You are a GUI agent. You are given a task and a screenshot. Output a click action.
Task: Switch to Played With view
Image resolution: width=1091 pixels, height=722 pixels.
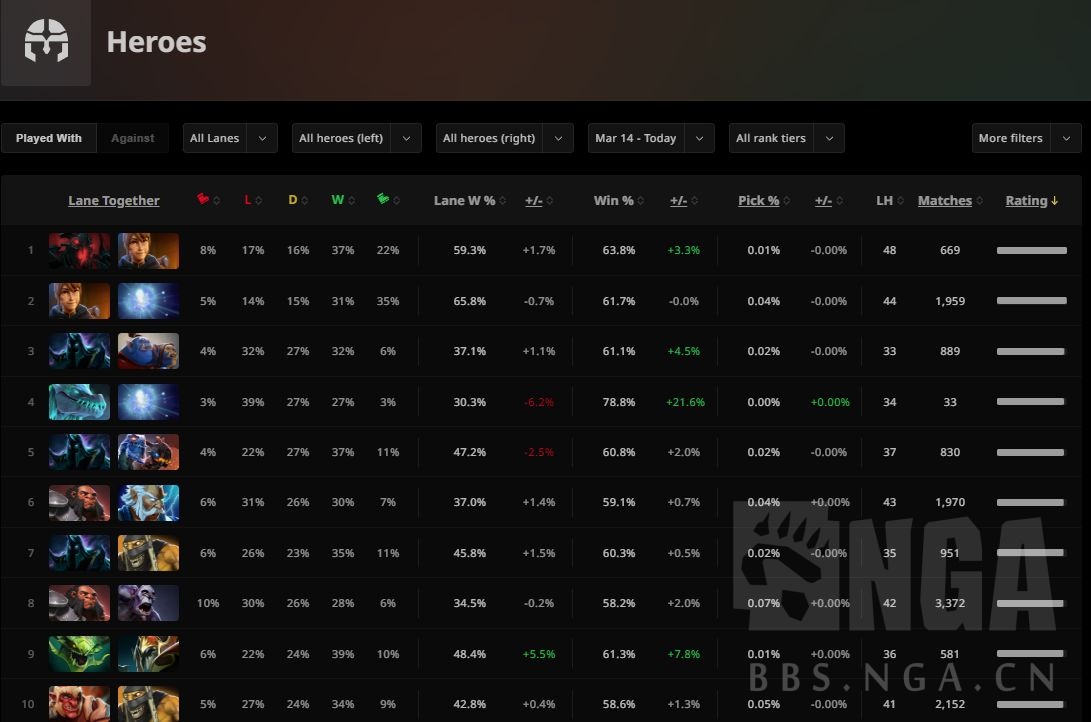pos(49,138)
